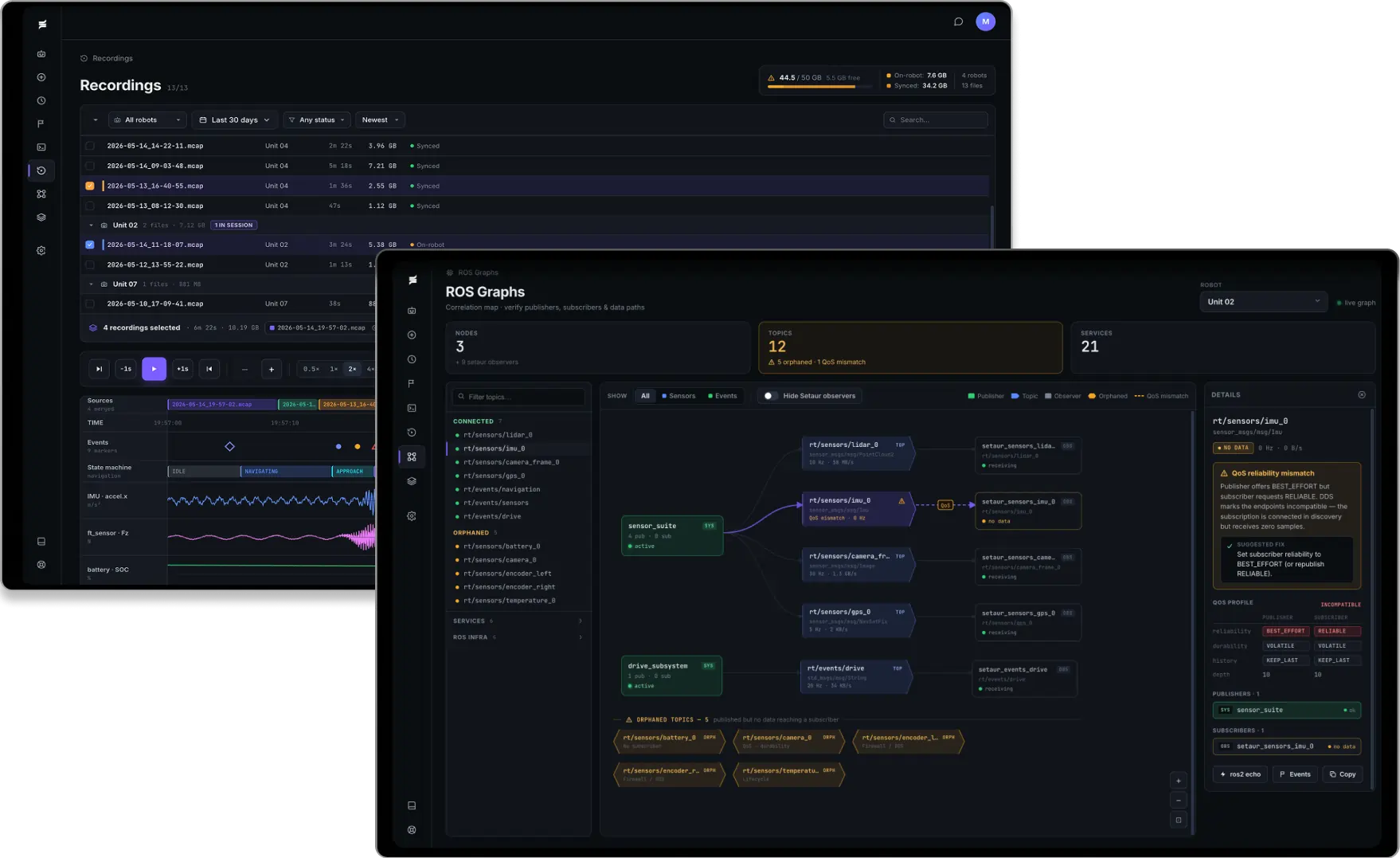The image size is (1400, 858).
Task: Focus the Filter topics input
Action: 518,397
